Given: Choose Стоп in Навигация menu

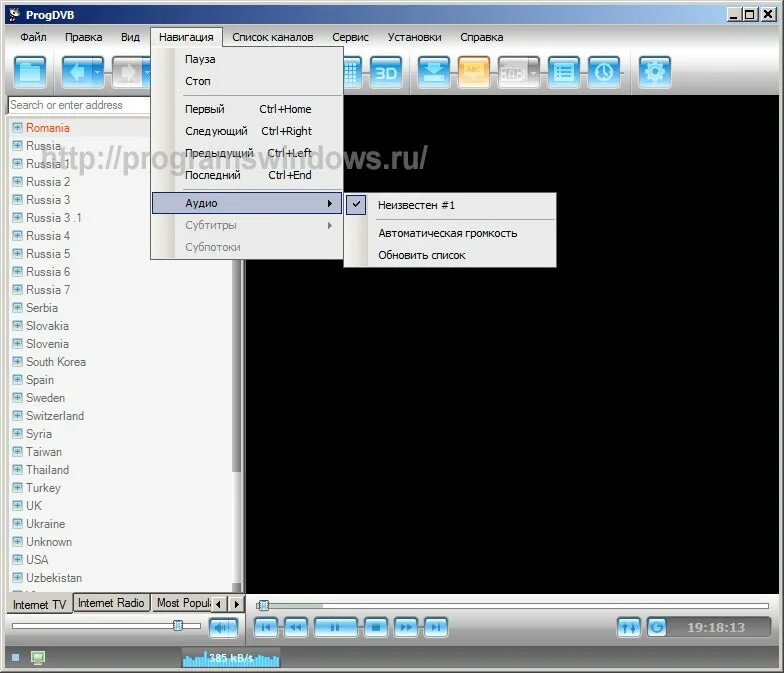Looking at the screenshot, I should (248, 81).
